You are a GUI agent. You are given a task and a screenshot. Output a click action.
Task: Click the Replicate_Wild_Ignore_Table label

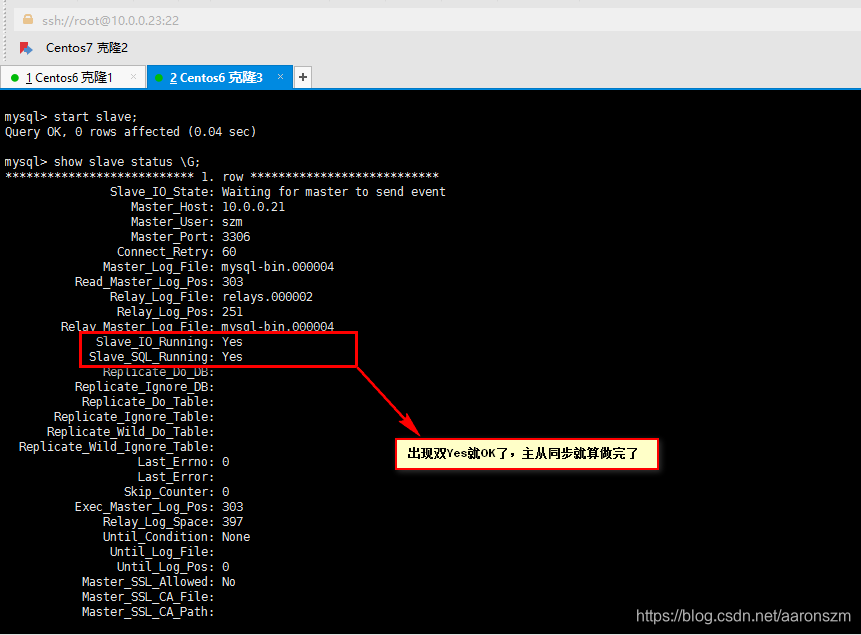(116, 447)
